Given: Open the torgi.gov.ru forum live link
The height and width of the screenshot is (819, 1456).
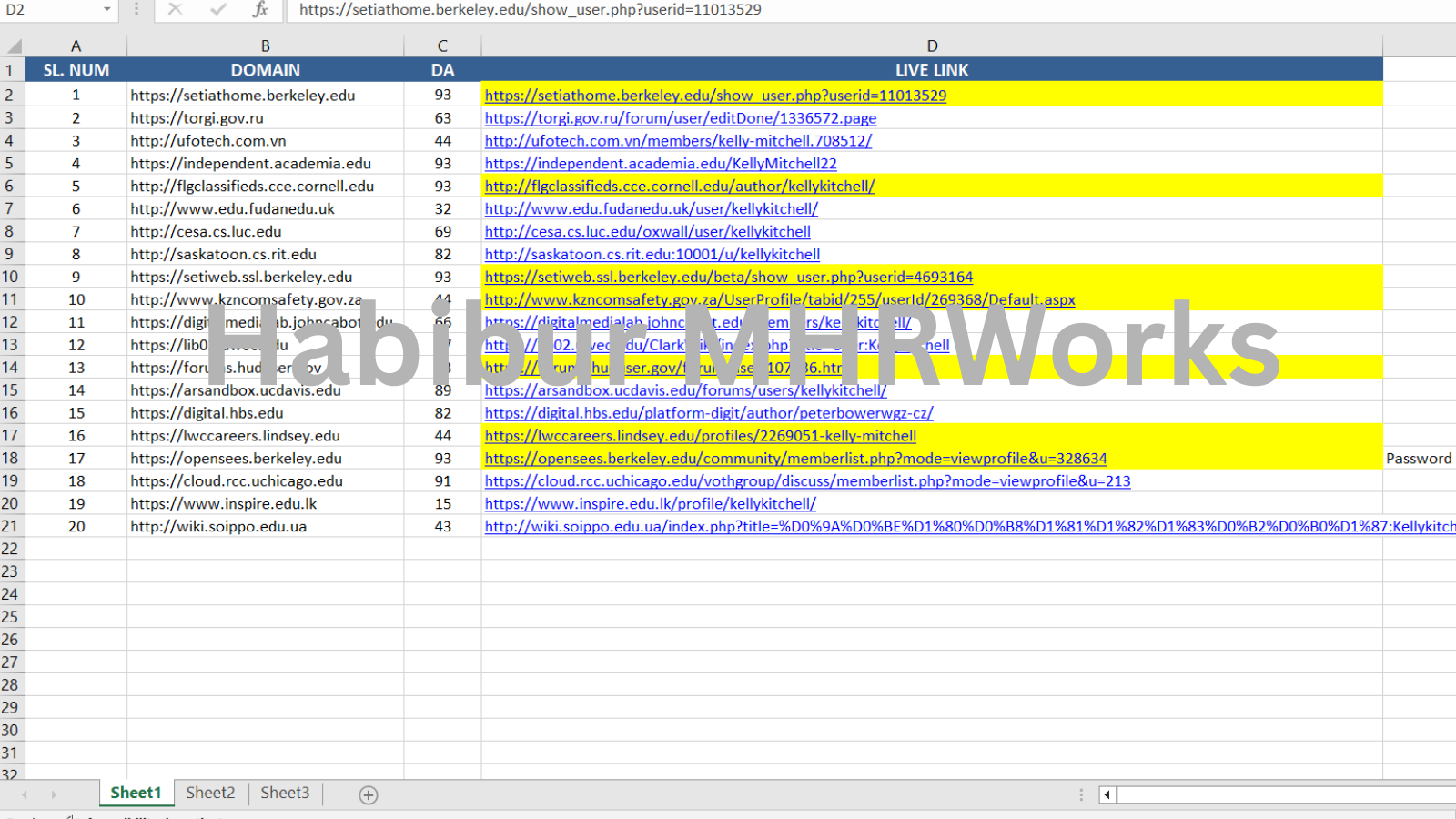Looking at the screenshot, I should click(680, 118).
